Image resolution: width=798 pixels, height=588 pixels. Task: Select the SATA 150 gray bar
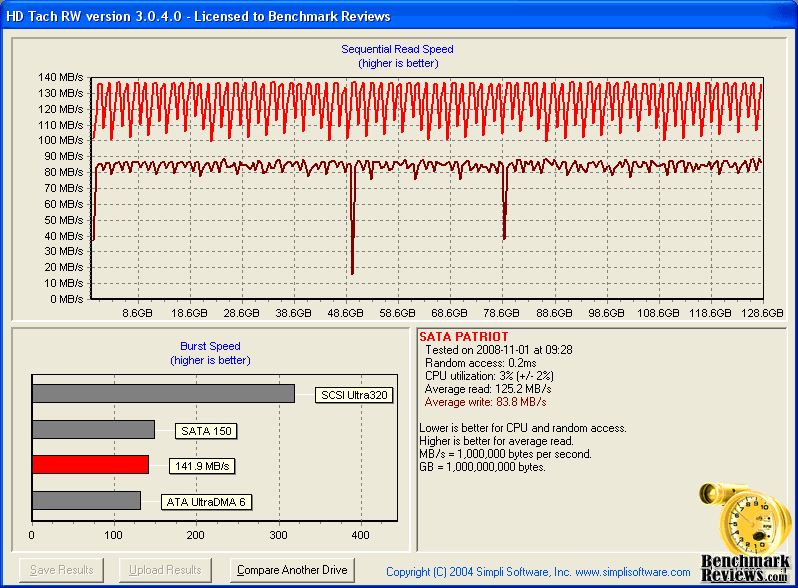coord(94,429)
